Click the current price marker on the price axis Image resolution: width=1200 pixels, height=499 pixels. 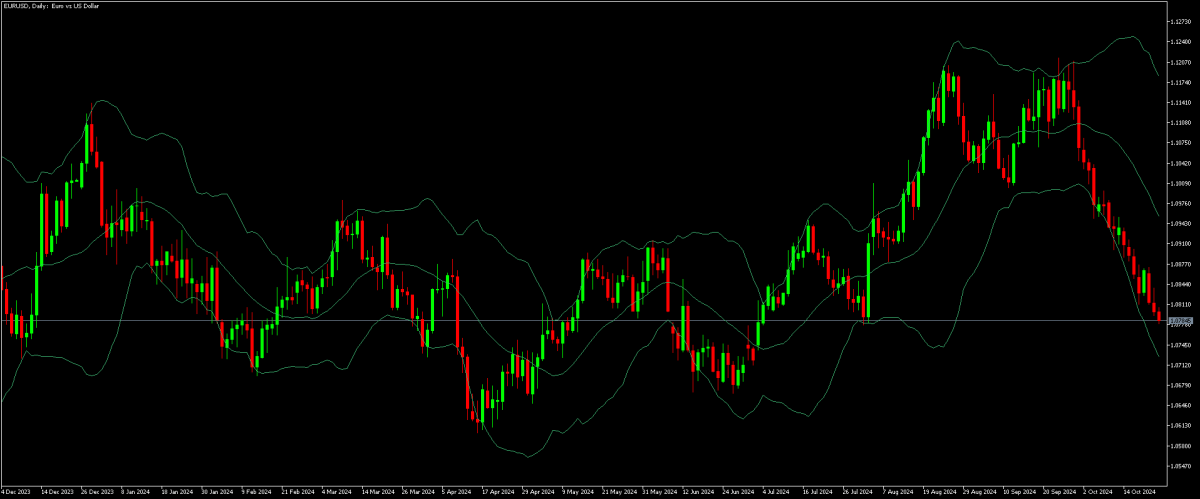tap(1181, 320)
